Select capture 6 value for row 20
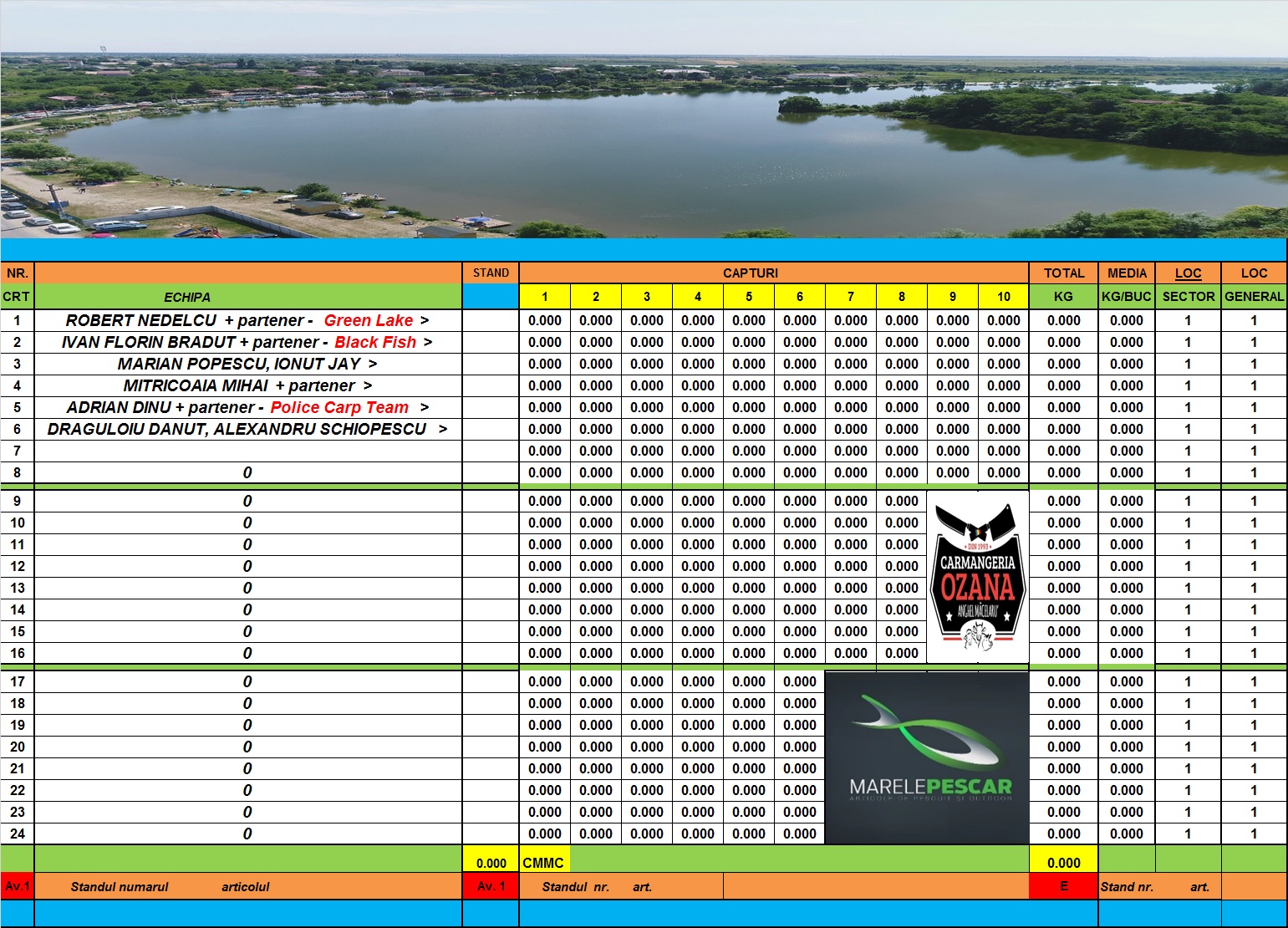1288x928 pixels. click(x=800, y=747)
